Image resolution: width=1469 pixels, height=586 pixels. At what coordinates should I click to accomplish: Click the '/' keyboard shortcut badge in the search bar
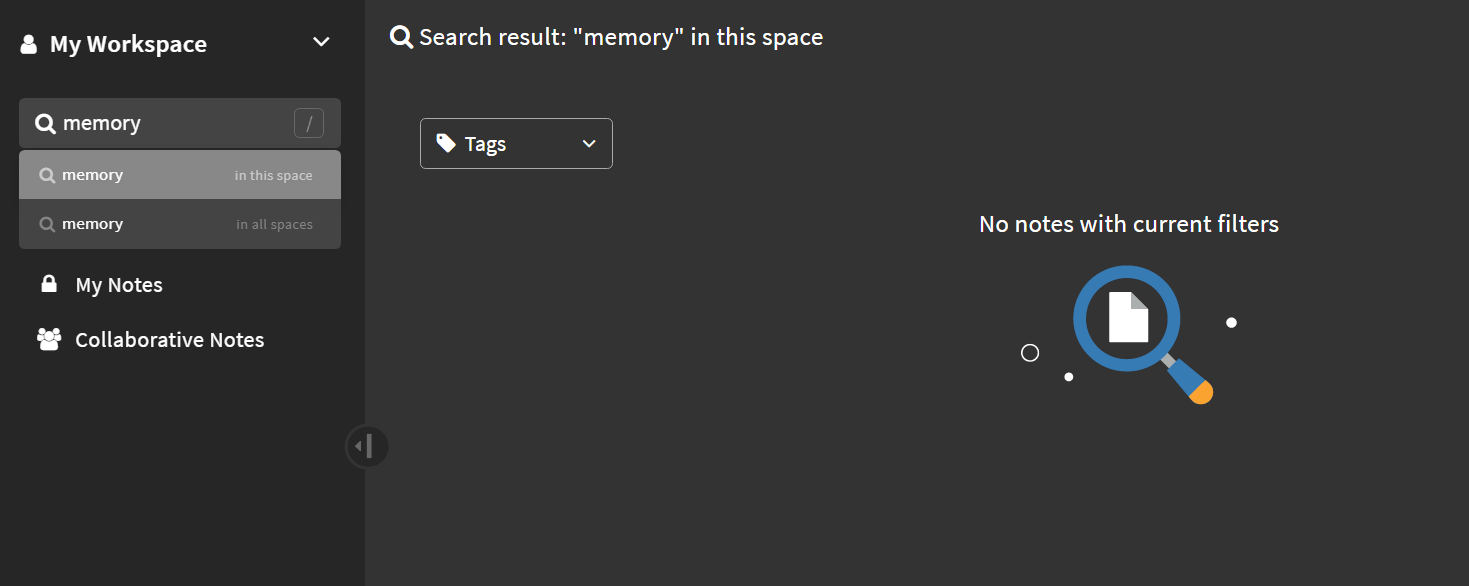pyautogui.click(x=309, y=123)
